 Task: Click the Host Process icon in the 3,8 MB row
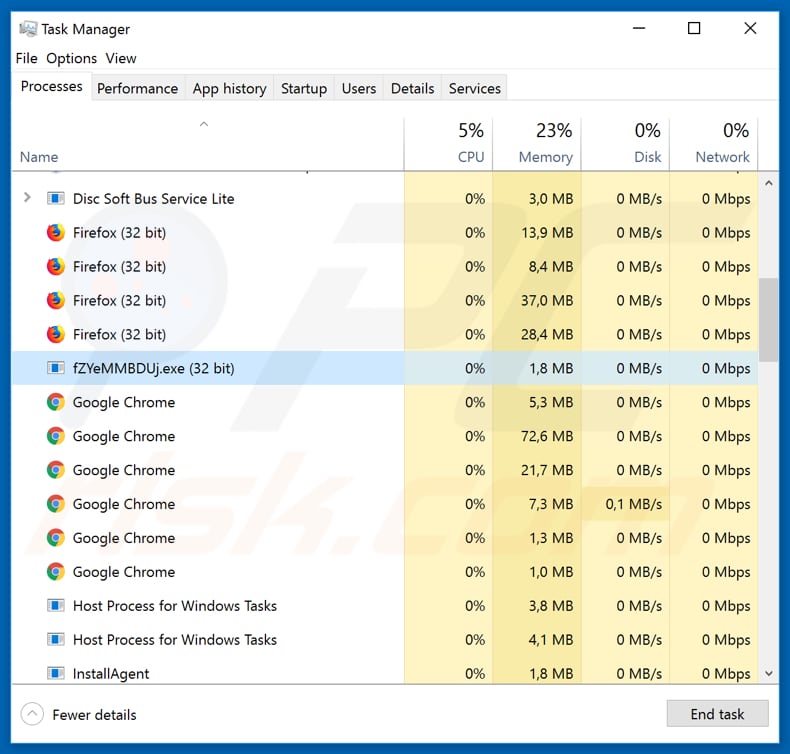click(x=55, y=605)
